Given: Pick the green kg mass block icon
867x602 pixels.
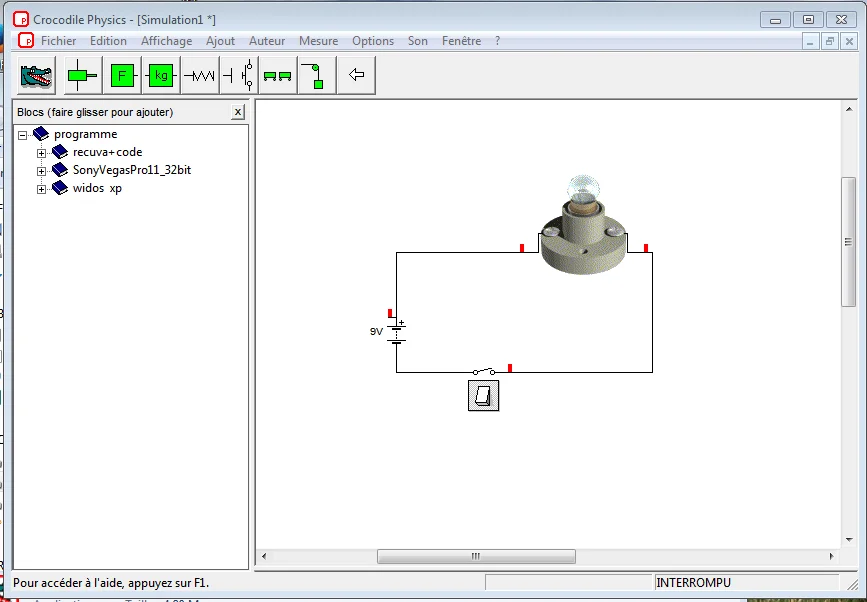Looking at the screenshot, I should coord(161,76).
